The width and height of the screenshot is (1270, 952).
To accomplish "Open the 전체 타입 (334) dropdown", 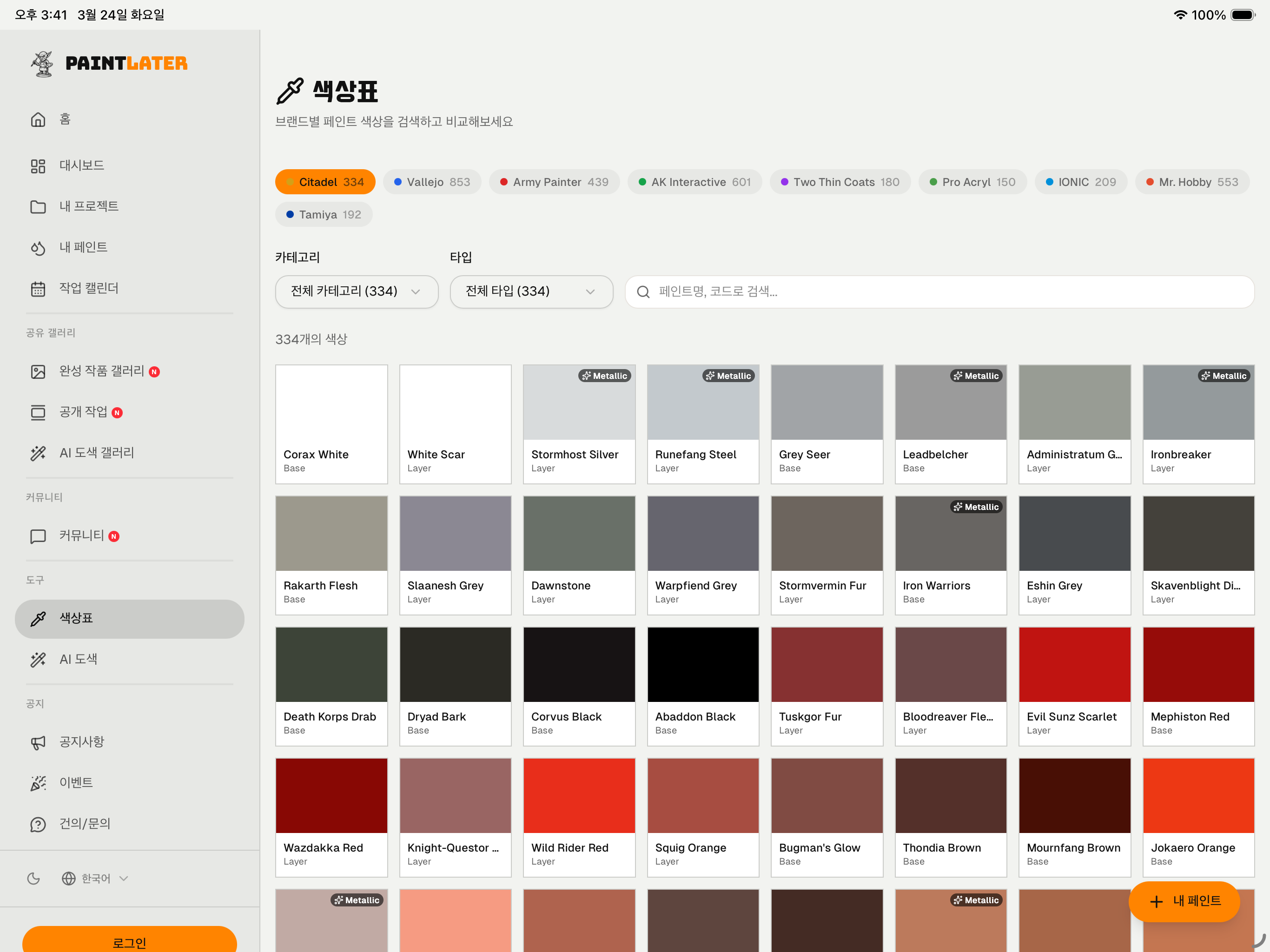I will [x=531, y=291].
